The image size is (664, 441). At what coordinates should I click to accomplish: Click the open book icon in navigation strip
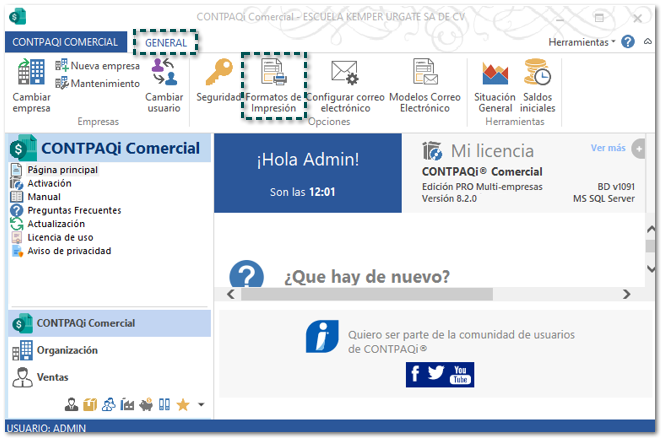[164, 405]
